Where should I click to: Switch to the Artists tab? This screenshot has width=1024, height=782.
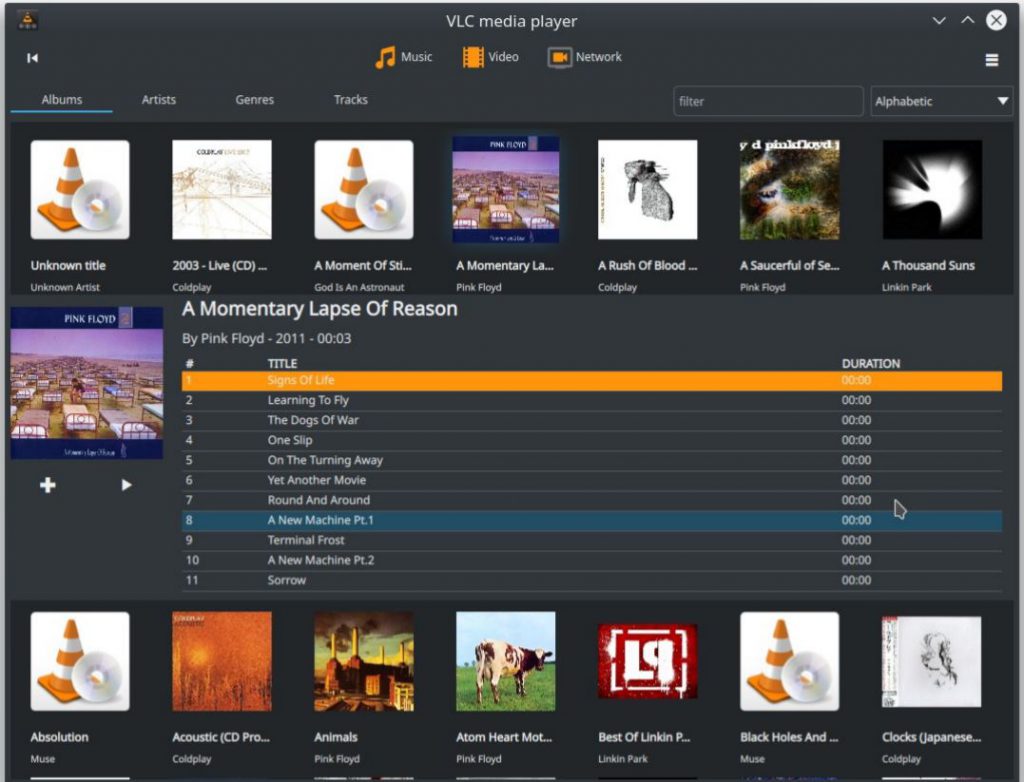(x=159, y=100)
